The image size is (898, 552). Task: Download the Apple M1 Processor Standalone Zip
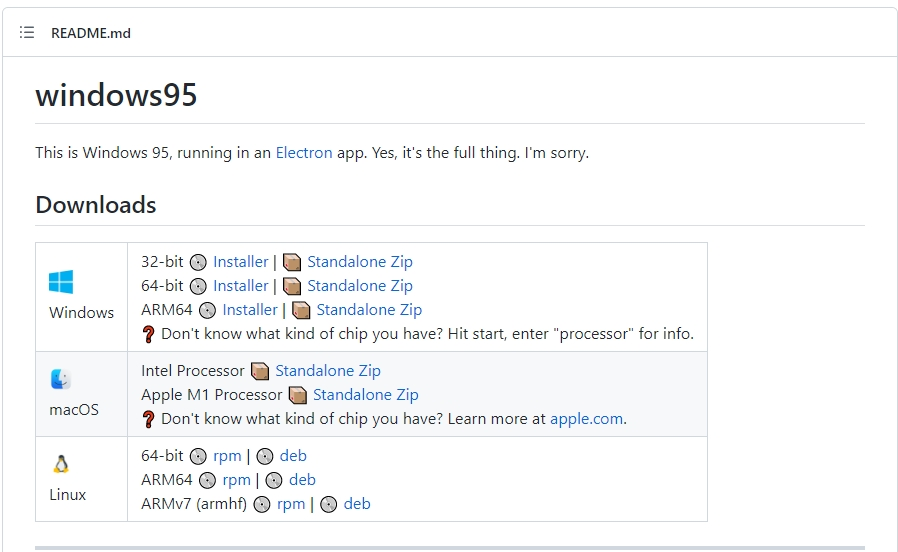click(366, 395)
